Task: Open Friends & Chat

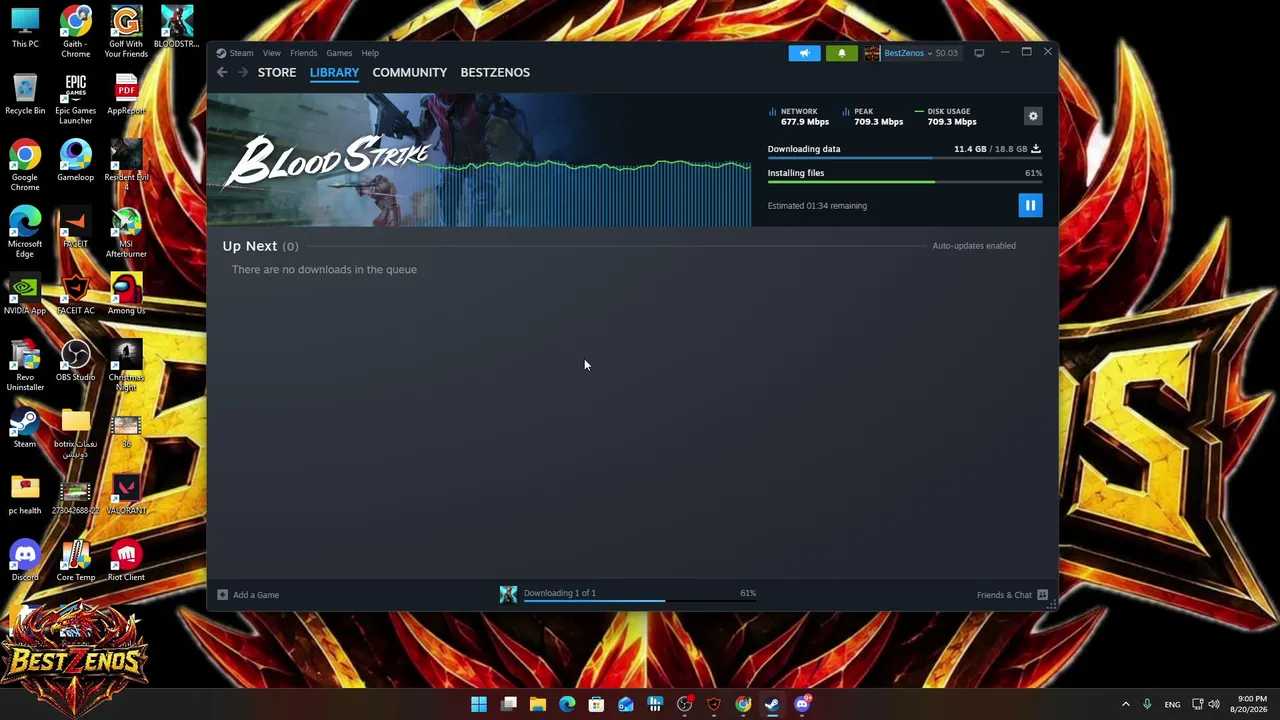Action: [1012, 595]
